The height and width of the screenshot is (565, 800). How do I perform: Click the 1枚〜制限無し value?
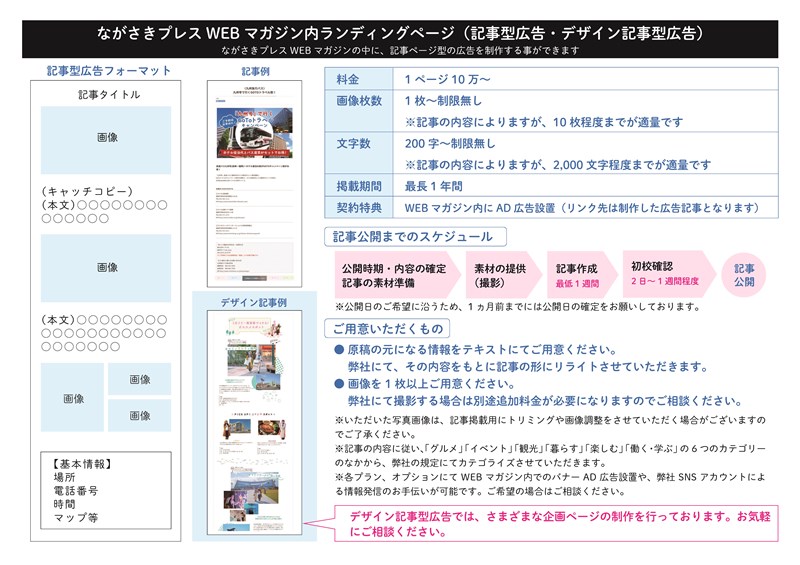pyautogui.click(x=443, y=101)
